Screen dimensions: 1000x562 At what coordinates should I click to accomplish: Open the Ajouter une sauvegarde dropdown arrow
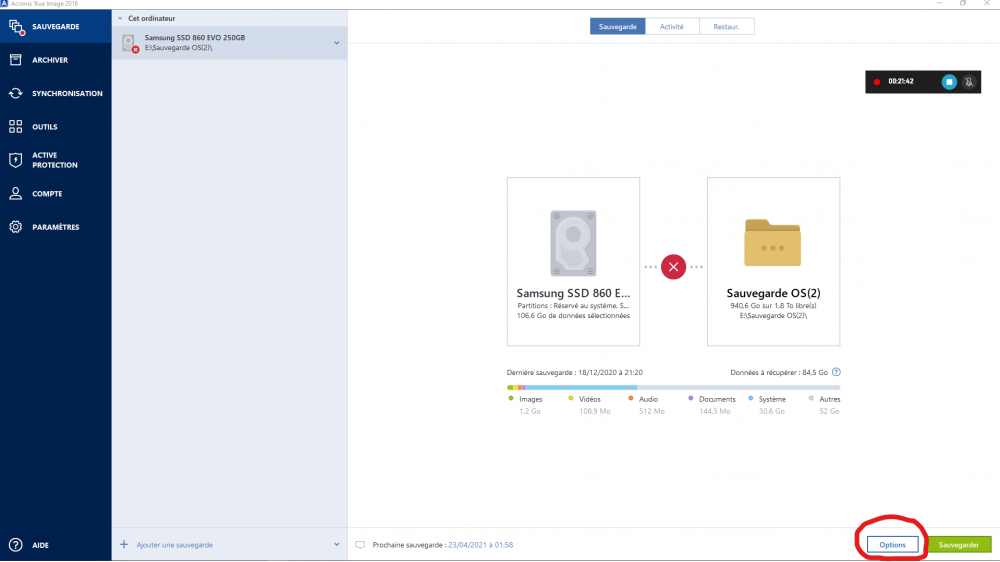tap(336, 545)
